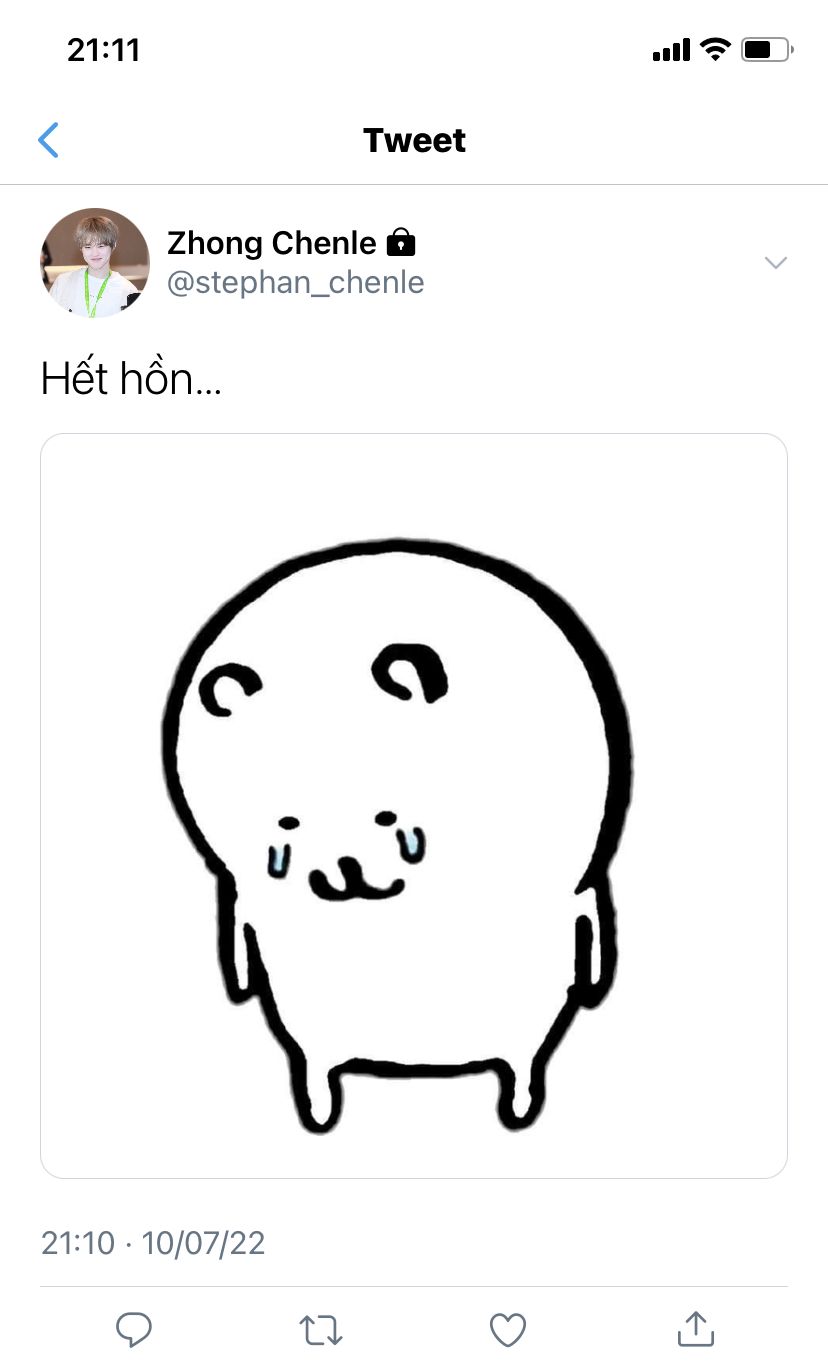Tap the 10/07/22 tweet date
The height and width of the screenshot is (1370, 828).
pos(204,1243)
